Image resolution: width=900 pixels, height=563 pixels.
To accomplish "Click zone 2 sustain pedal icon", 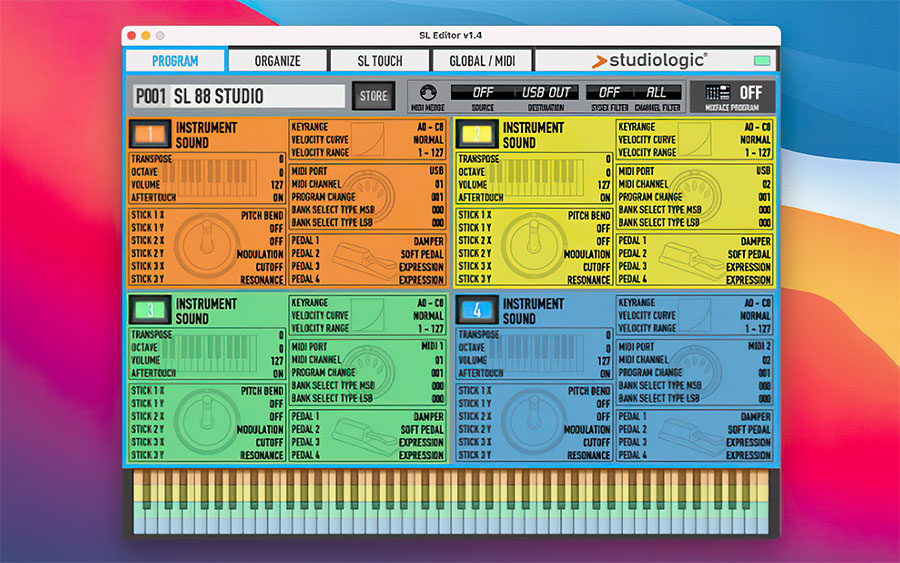I will tap(692, 261).
